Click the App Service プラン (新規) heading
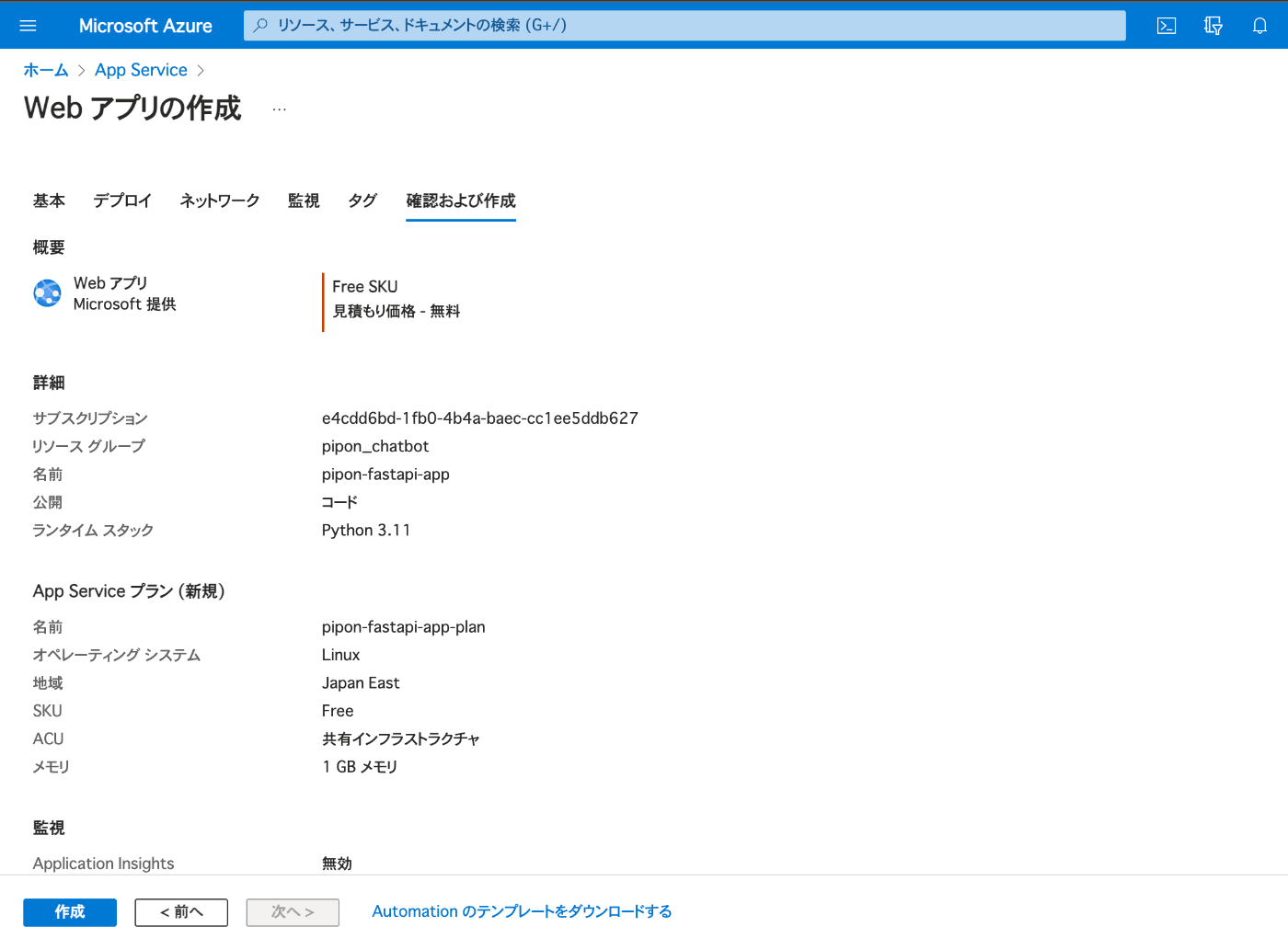This screenshot has width=1288, height=950. tap(129, 591)
